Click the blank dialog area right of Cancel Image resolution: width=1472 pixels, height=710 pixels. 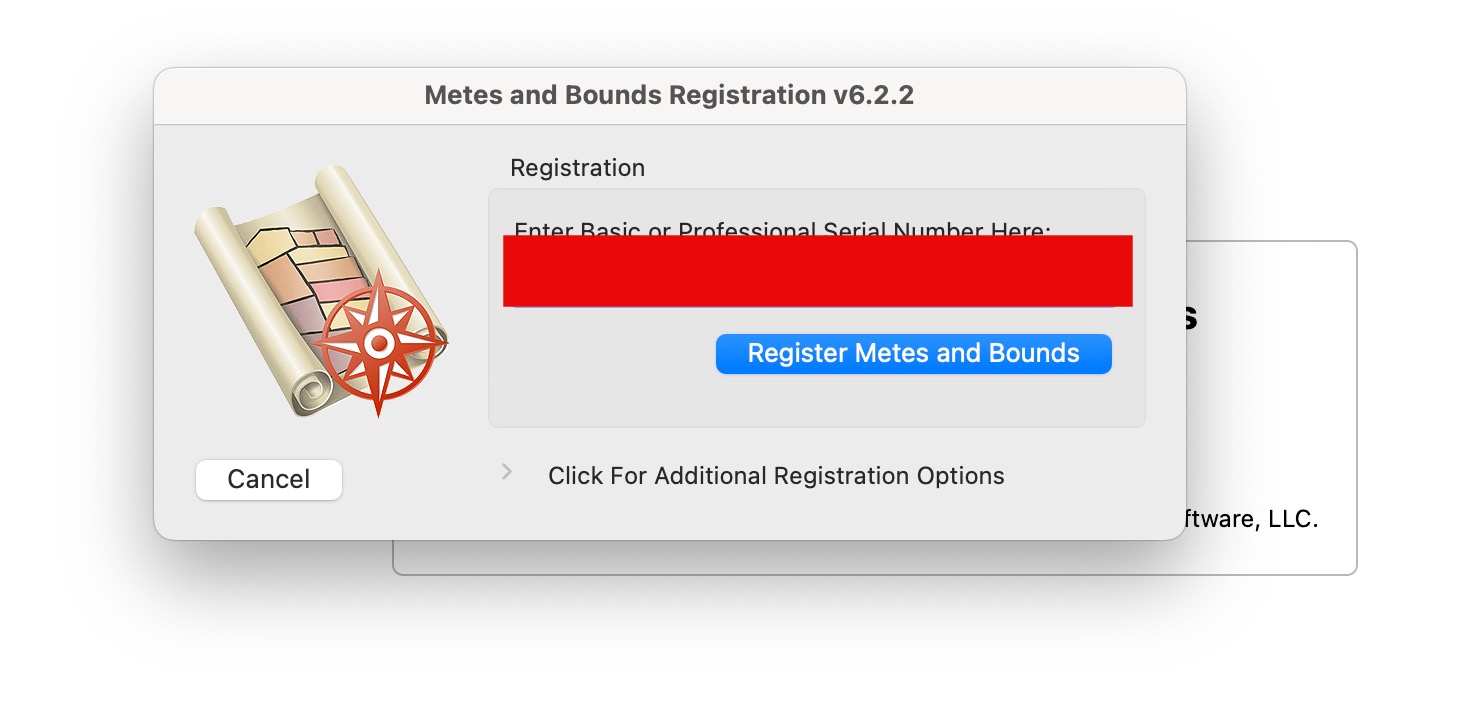(420, 500)
